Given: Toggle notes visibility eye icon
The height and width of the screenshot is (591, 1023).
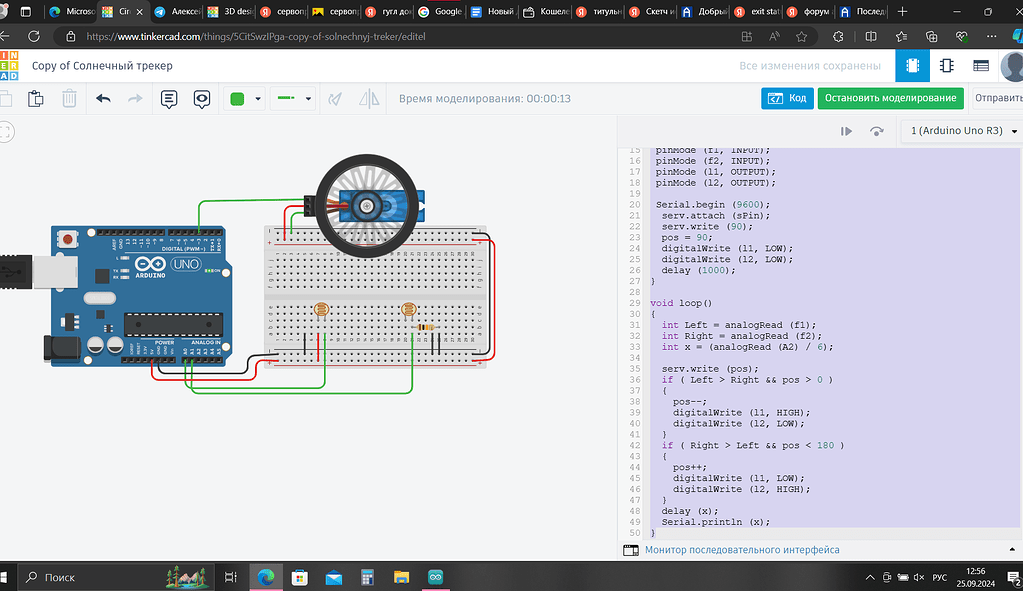Looking at the screenshot, I should (x=202, y=99).
